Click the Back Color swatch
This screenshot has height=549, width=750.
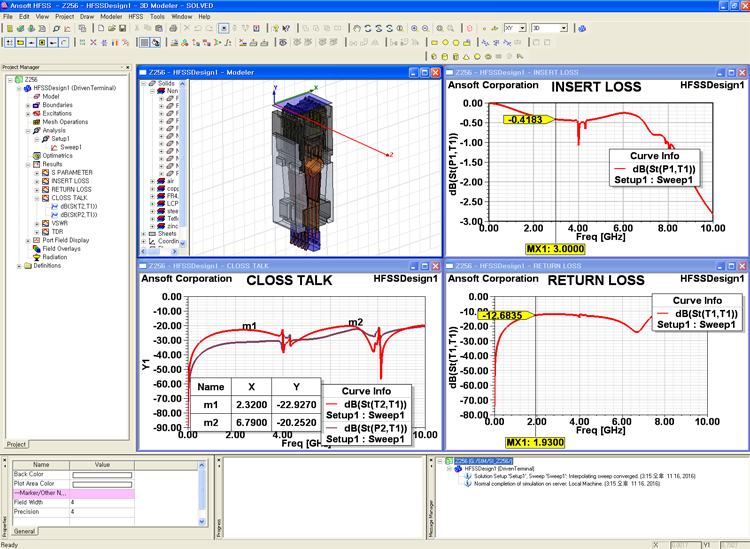(x=102, y=475)
